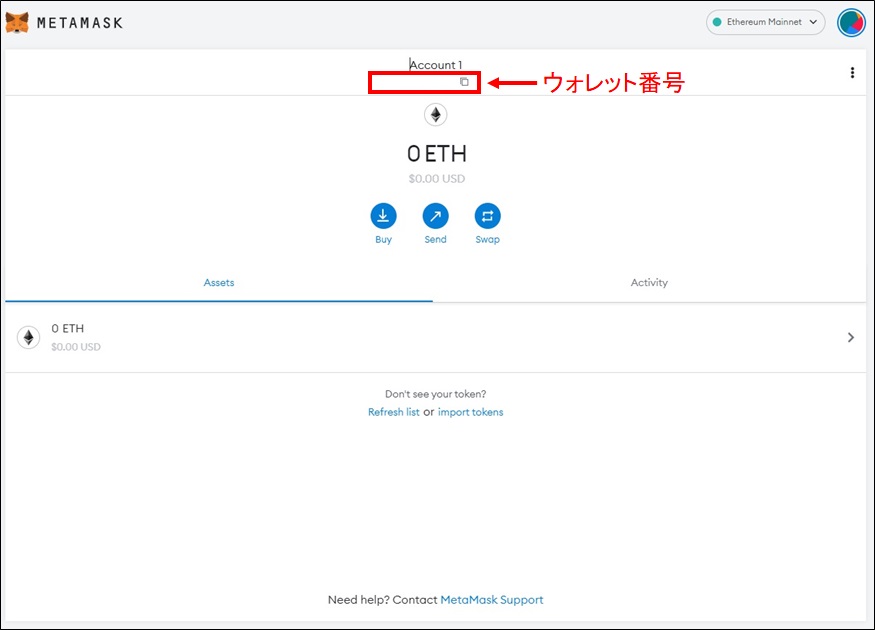The height and width of the screenshot is (630, 875).
Task: Click the Swap arrows button
Action: pos(488,216)
